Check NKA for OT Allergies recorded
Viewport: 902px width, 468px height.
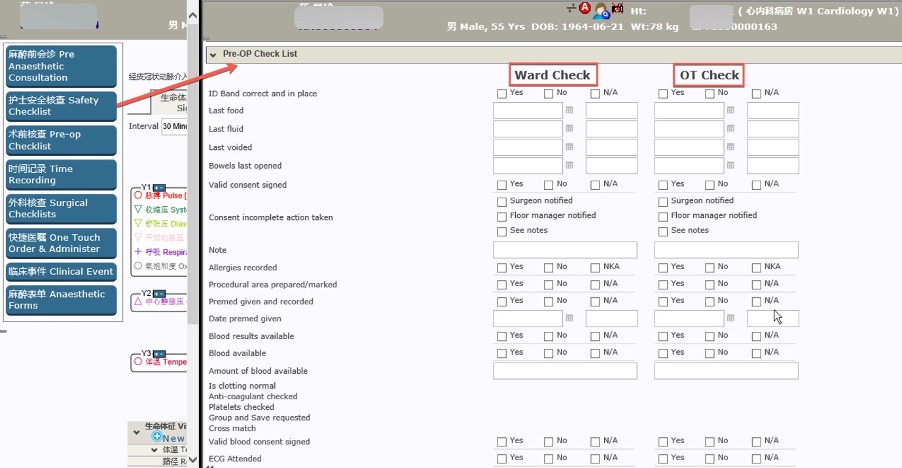(x=756, y=268)
